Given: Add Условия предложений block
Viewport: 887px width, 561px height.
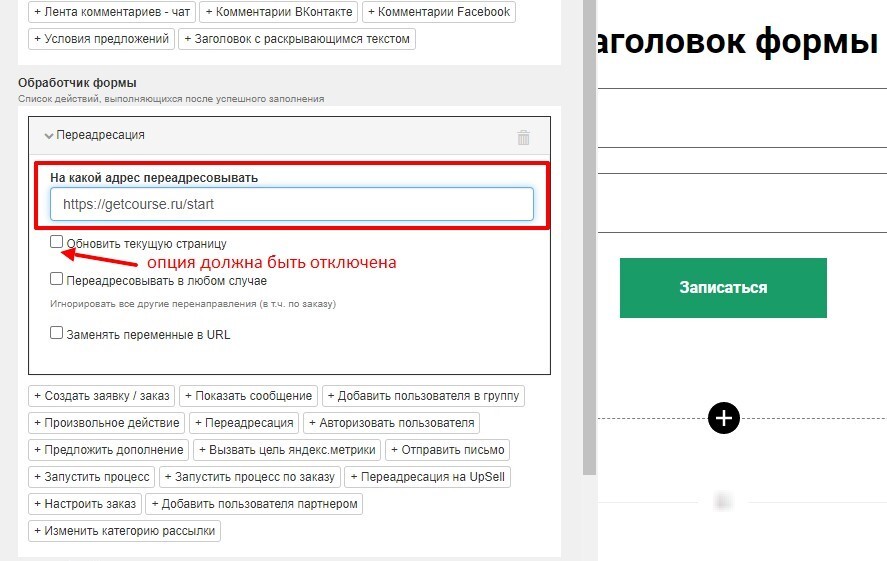Looking at the screenshot, I should (101, 39).
